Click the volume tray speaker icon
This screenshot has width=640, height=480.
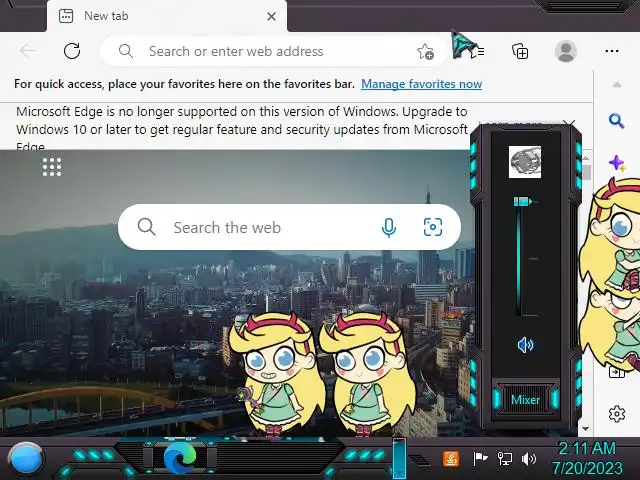(x=529, y=459)
